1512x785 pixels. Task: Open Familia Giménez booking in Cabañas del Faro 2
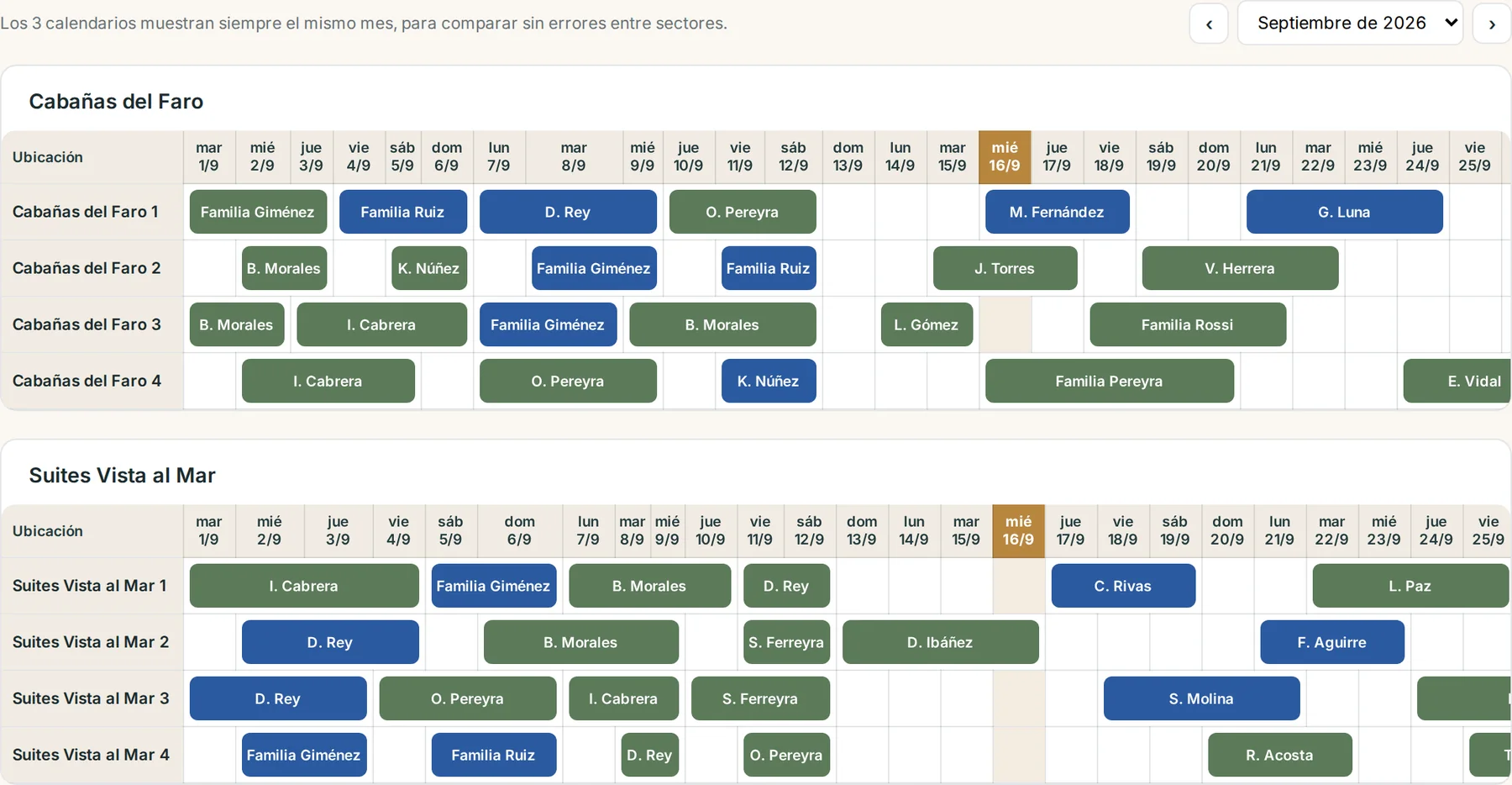click(x=594, y=268)
